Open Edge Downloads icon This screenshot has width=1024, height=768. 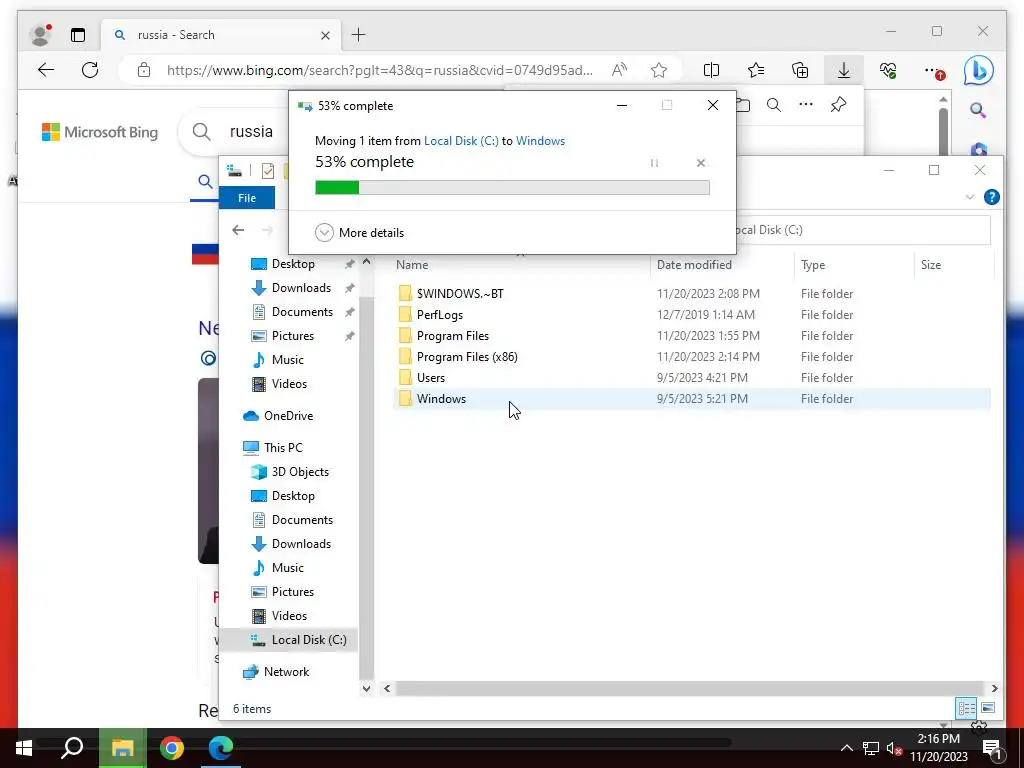pyautogui.click(x=844, y=70)
